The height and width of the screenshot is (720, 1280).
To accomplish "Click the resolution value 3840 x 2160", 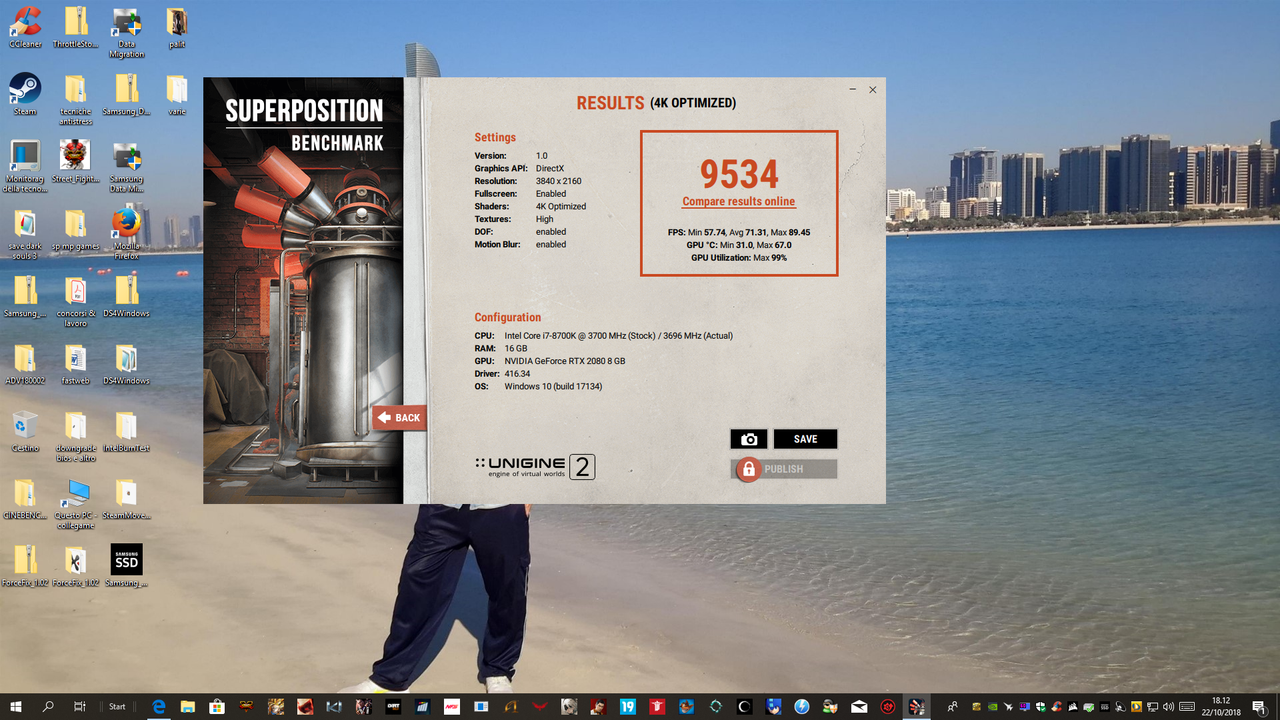I will click(558, 181).
